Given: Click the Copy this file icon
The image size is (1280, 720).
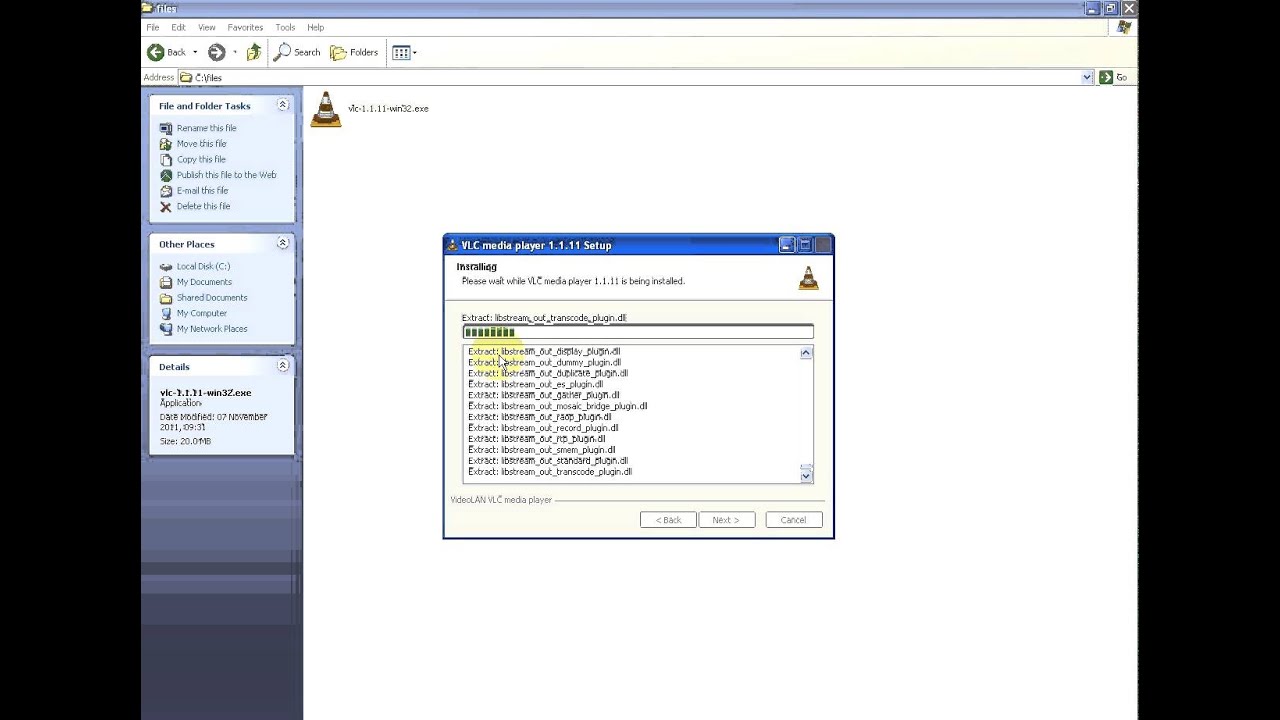Looking at the screenshot, I should (x=166, y=159).
